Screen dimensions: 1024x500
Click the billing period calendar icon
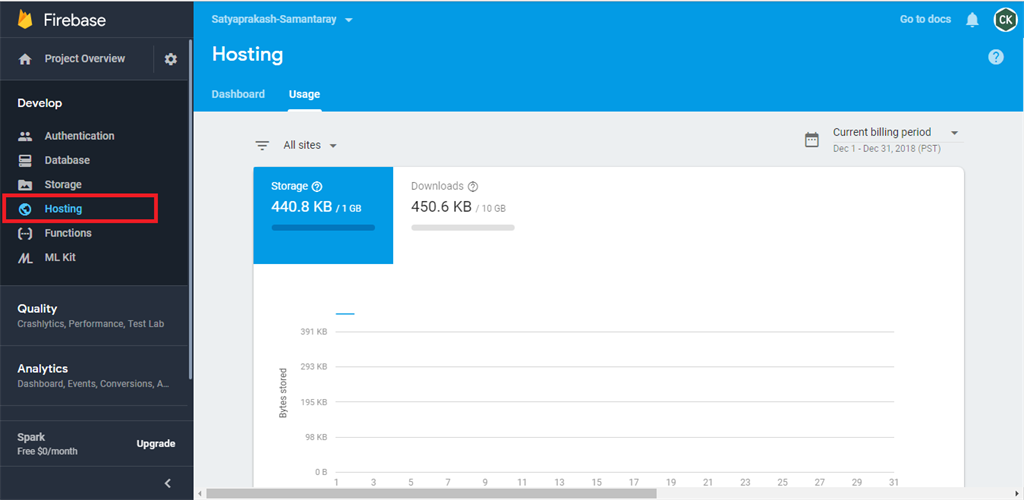[x=812, y=139]
